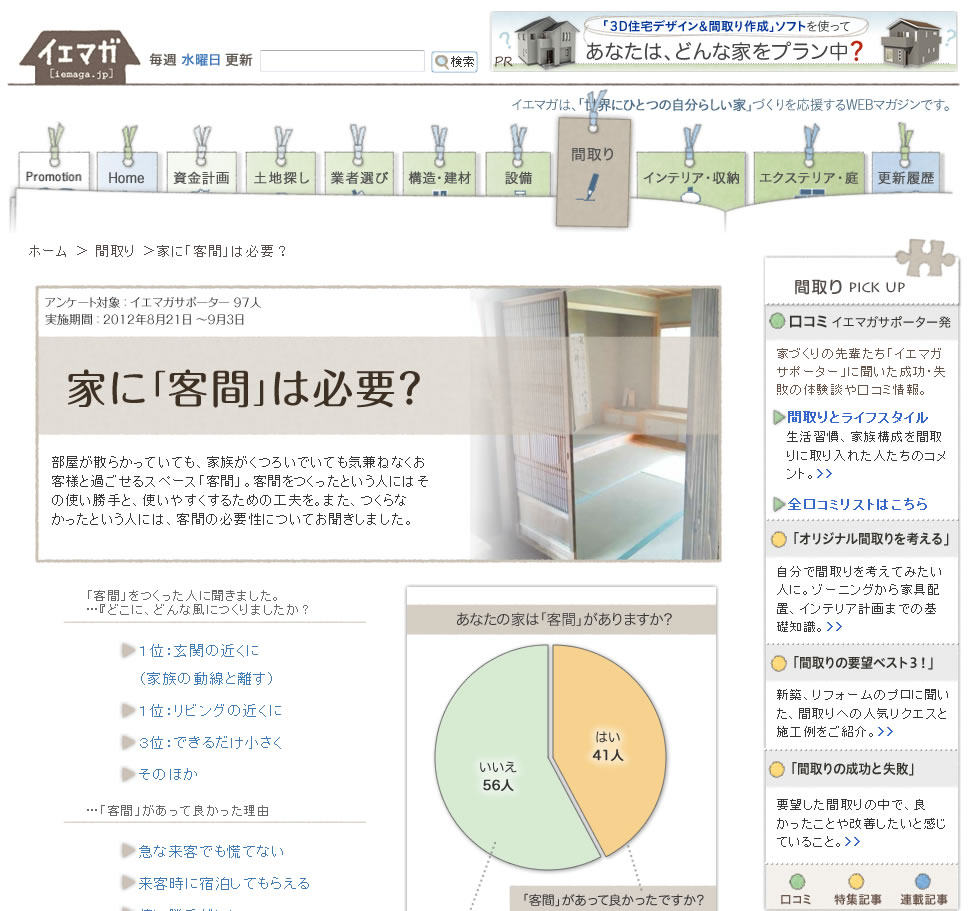Click yellow circle beside オリジナル間取りを考える
The image size is (969, 911).
[778, 539]
